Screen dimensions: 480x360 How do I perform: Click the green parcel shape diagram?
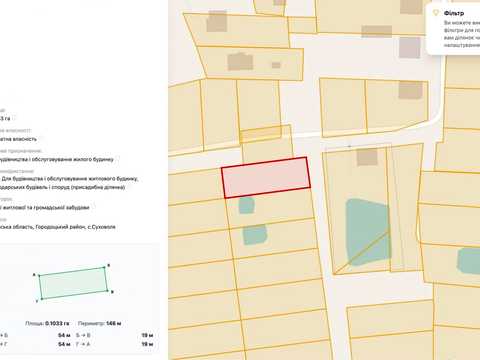(x=73, y=283)
